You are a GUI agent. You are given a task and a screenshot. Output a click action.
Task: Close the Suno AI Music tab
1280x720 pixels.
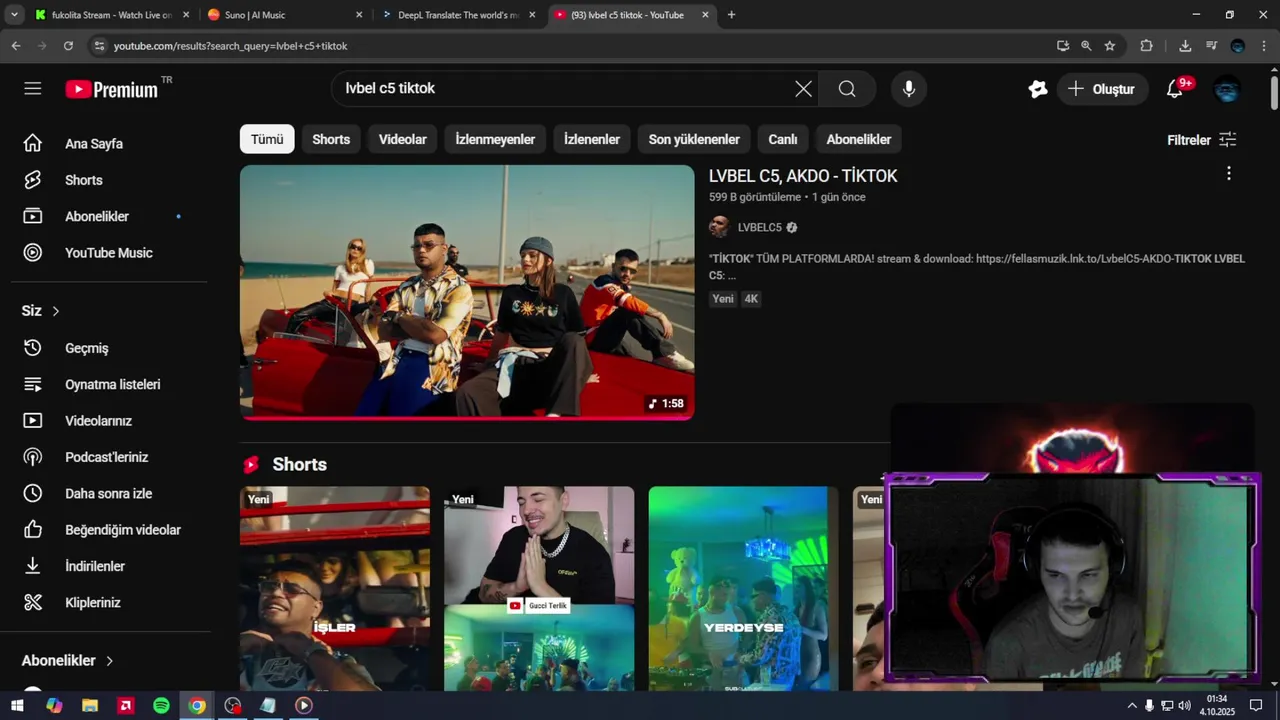(x=359, y=15)
